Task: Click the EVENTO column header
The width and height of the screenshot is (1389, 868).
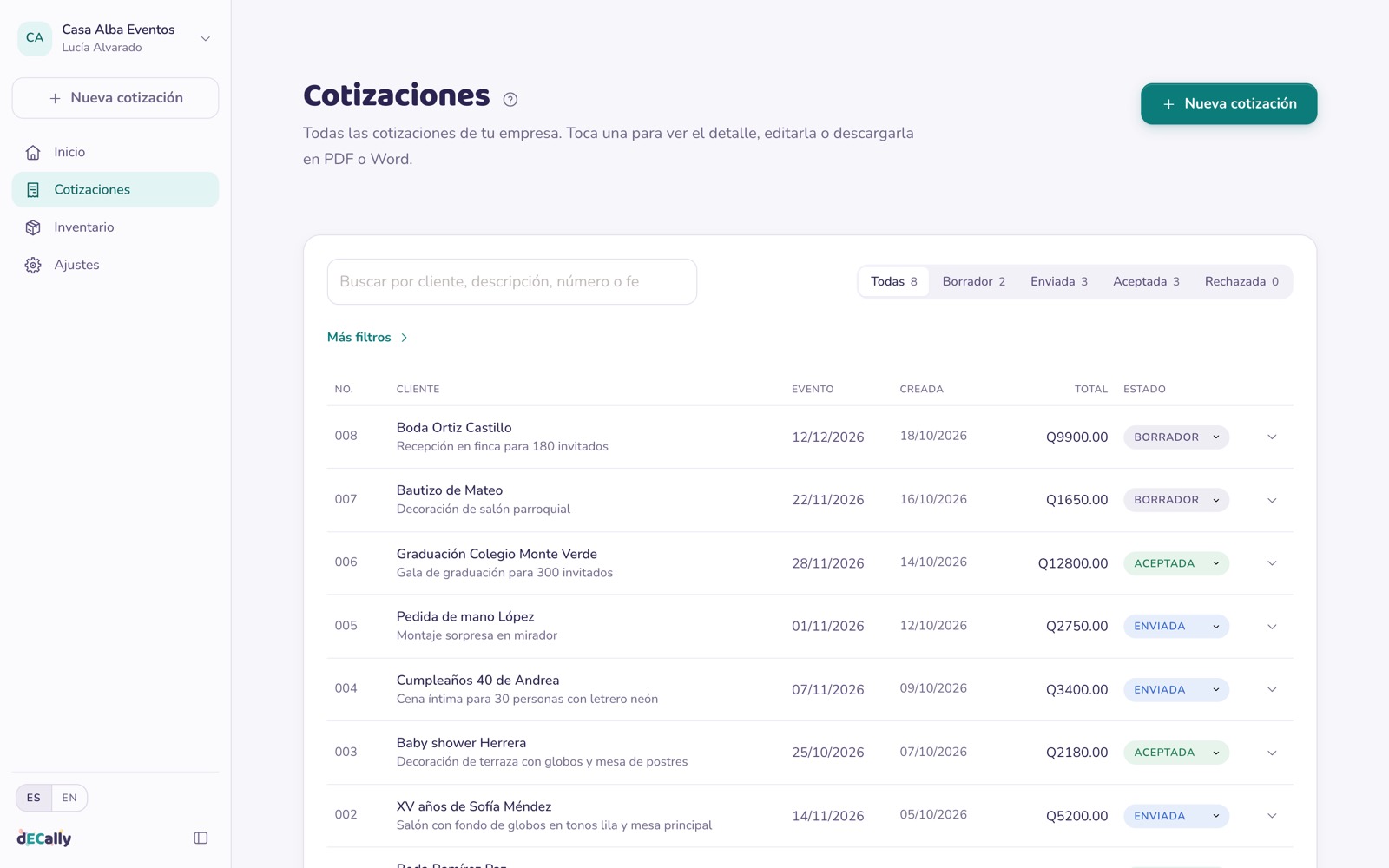Action: click(x=813, y=389)
